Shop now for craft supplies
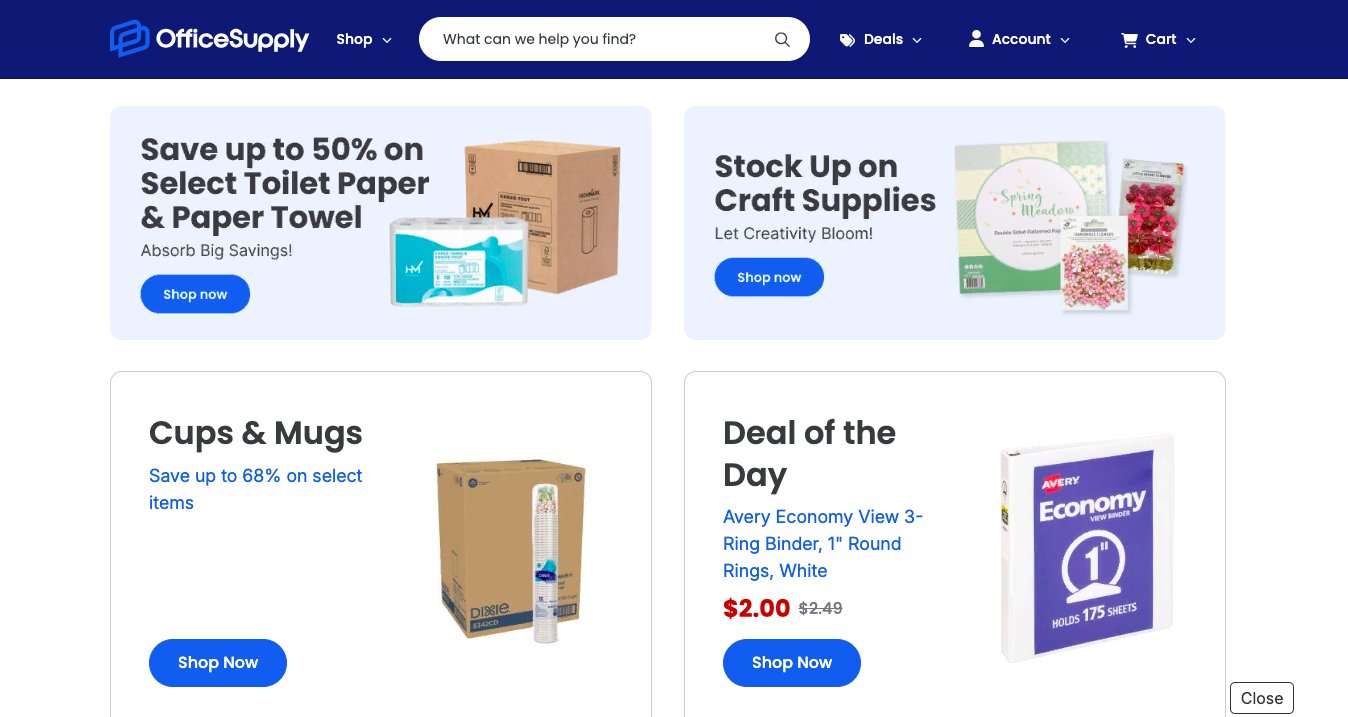This screenshot has width=1348, height=717. click(769, 277)
